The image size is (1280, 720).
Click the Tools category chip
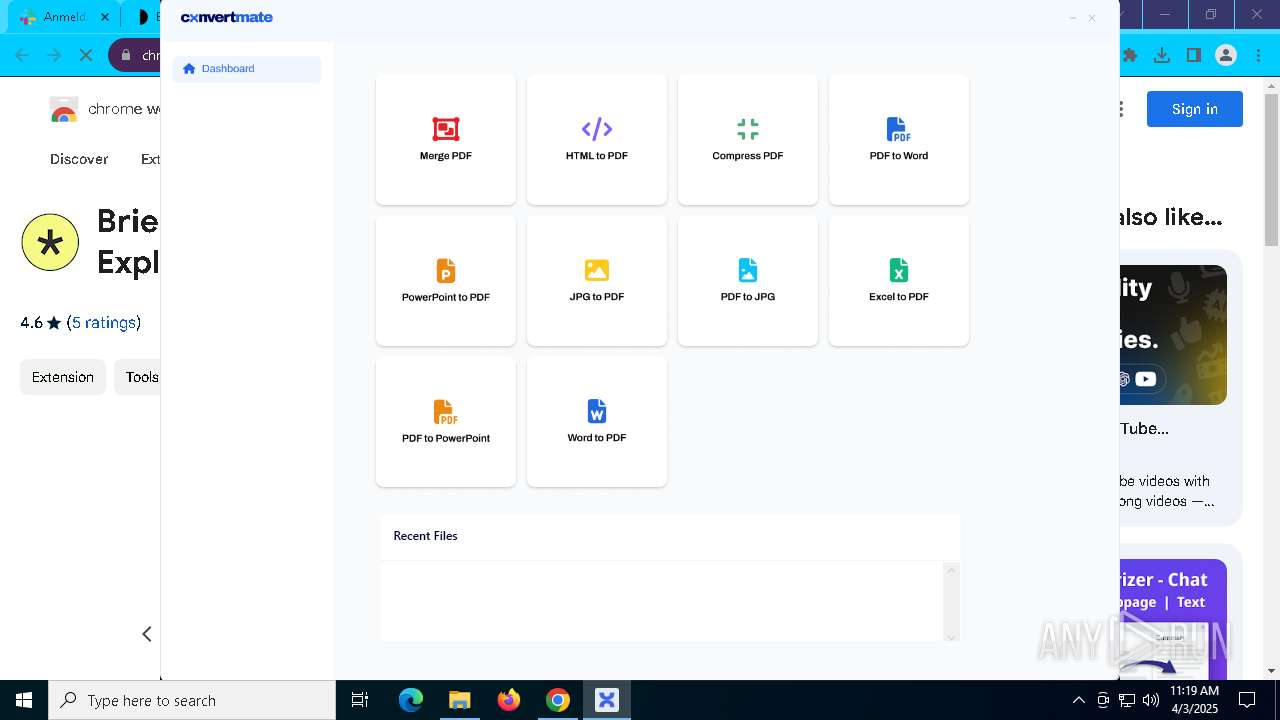click(139, 377)
